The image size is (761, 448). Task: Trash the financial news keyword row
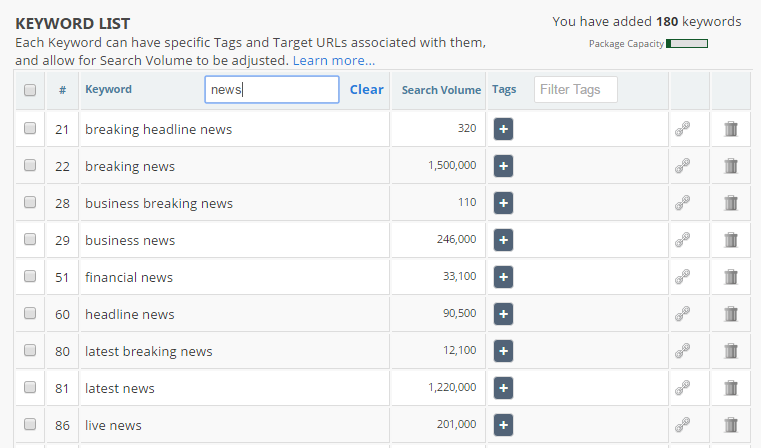pyautogui.click(x=731, y=277)
